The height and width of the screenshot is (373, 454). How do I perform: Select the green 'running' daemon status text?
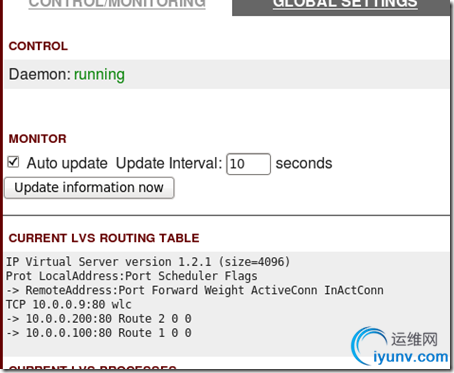[x=99, y=75]
